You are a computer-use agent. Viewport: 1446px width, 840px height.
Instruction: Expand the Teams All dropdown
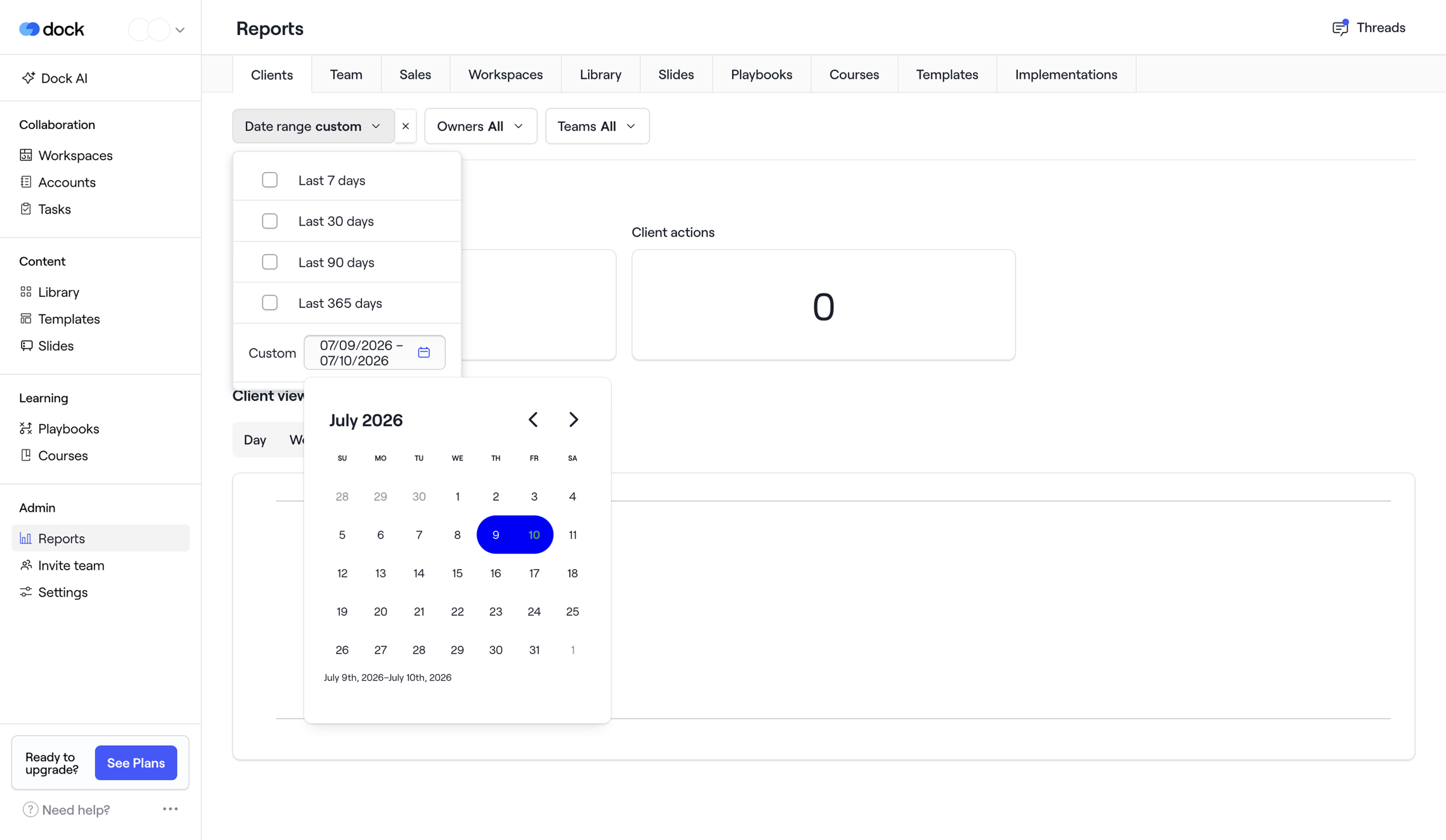point(597,126)
